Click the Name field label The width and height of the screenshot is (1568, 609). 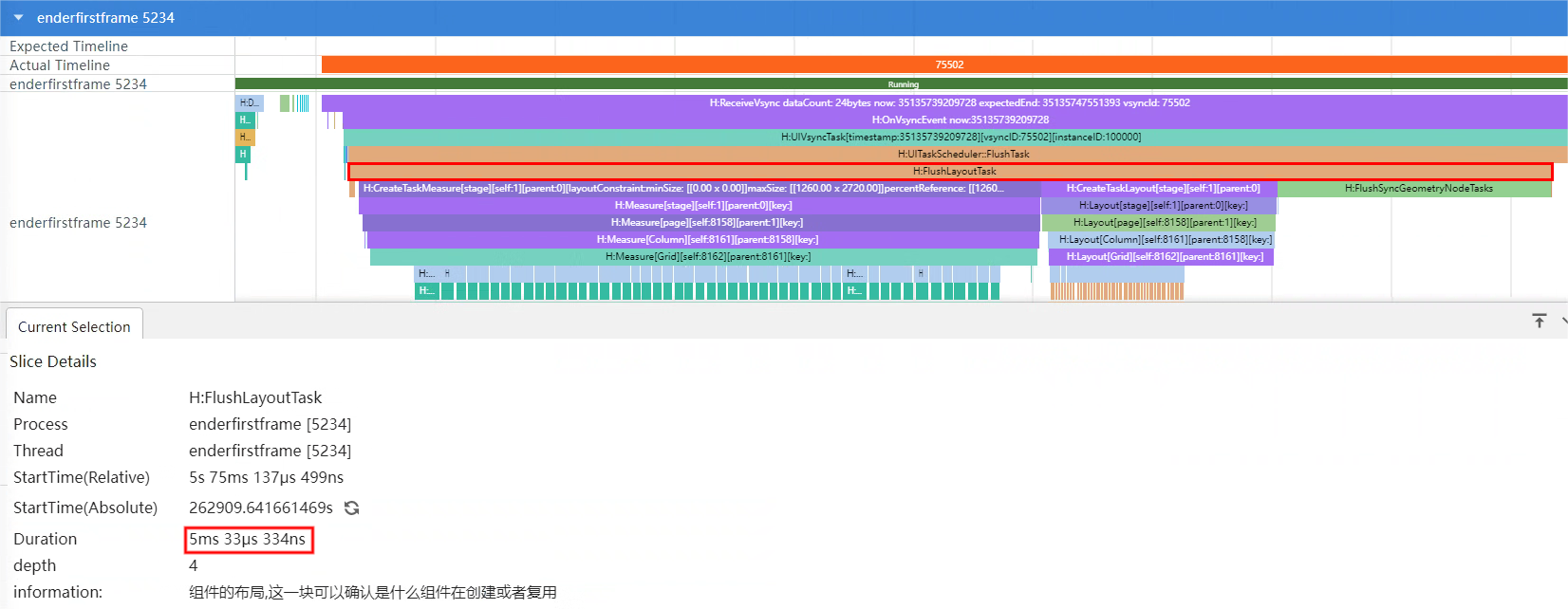coord(35,397)
